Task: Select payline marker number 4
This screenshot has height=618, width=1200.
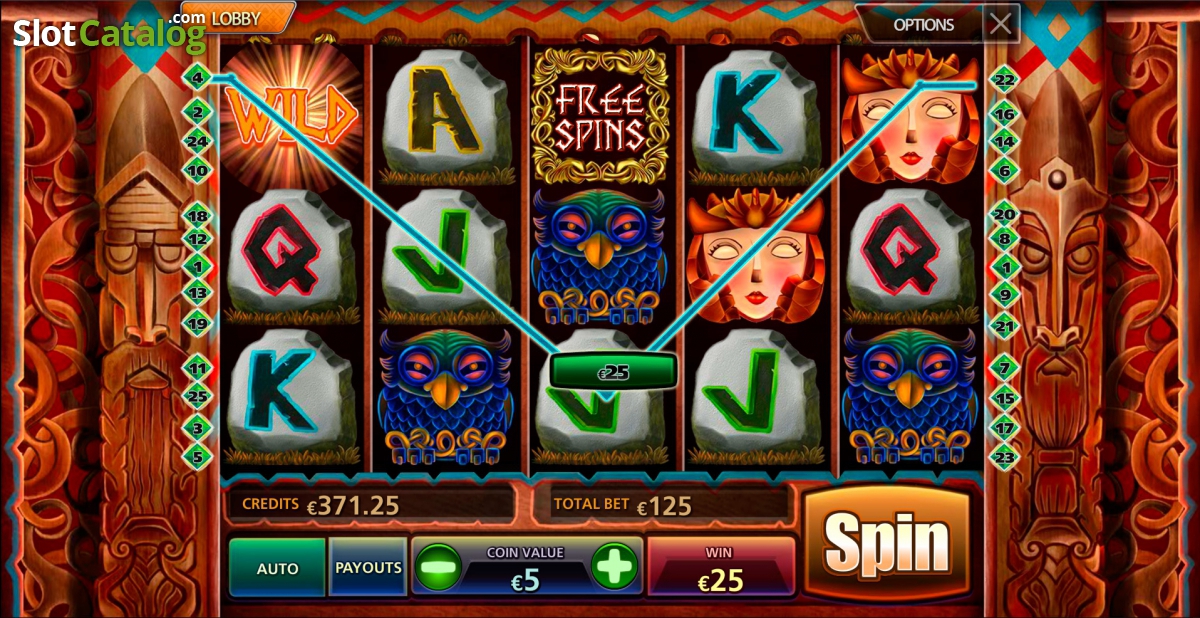Action: (197, 77)
